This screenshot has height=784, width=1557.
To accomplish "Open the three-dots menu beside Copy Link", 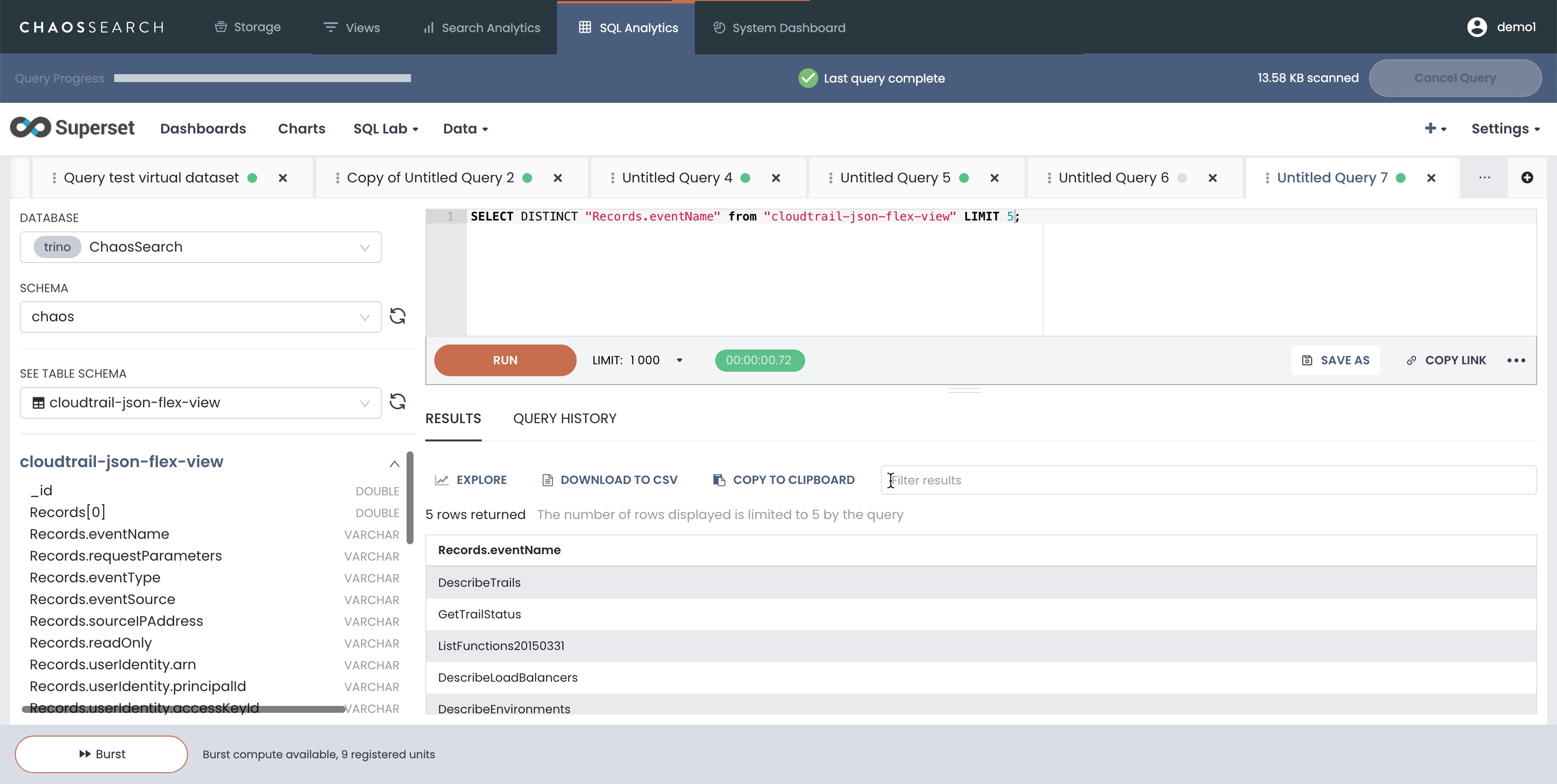I will click(x=1516, y=360).
